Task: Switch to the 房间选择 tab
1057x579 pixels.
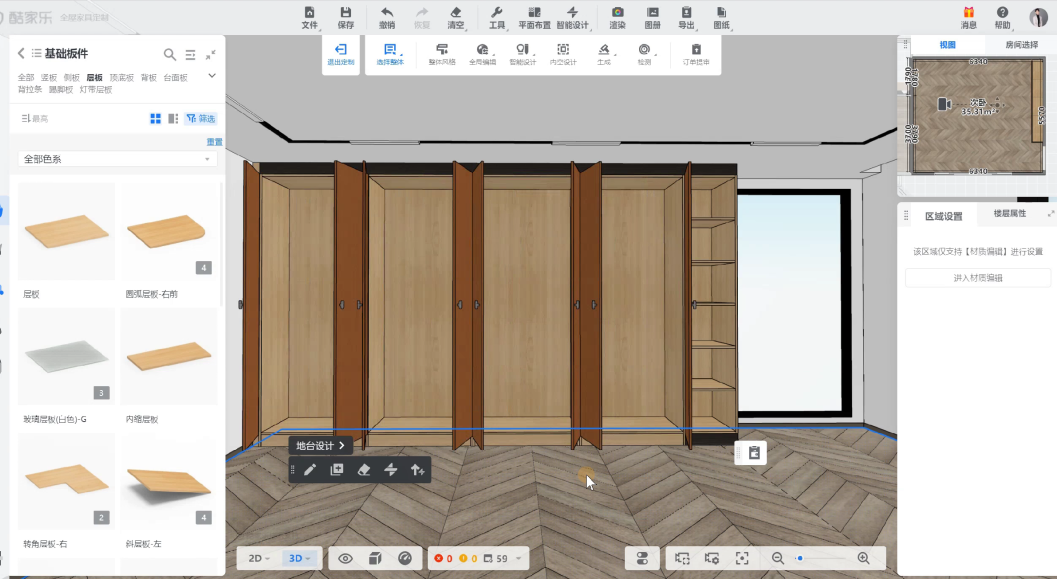Action: (1021, 45)
